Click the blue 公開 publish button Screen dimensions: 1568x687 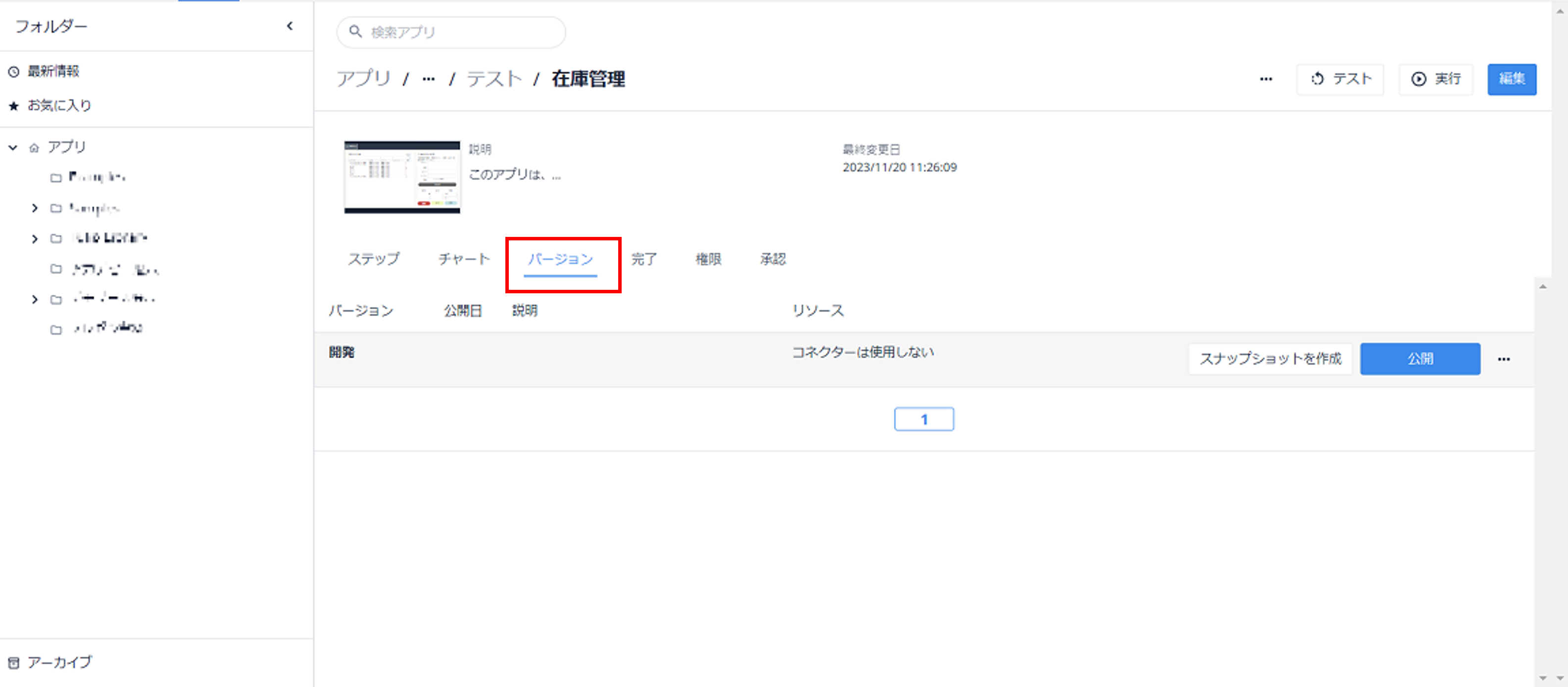pyautogui.click(x=1420, y=359)
